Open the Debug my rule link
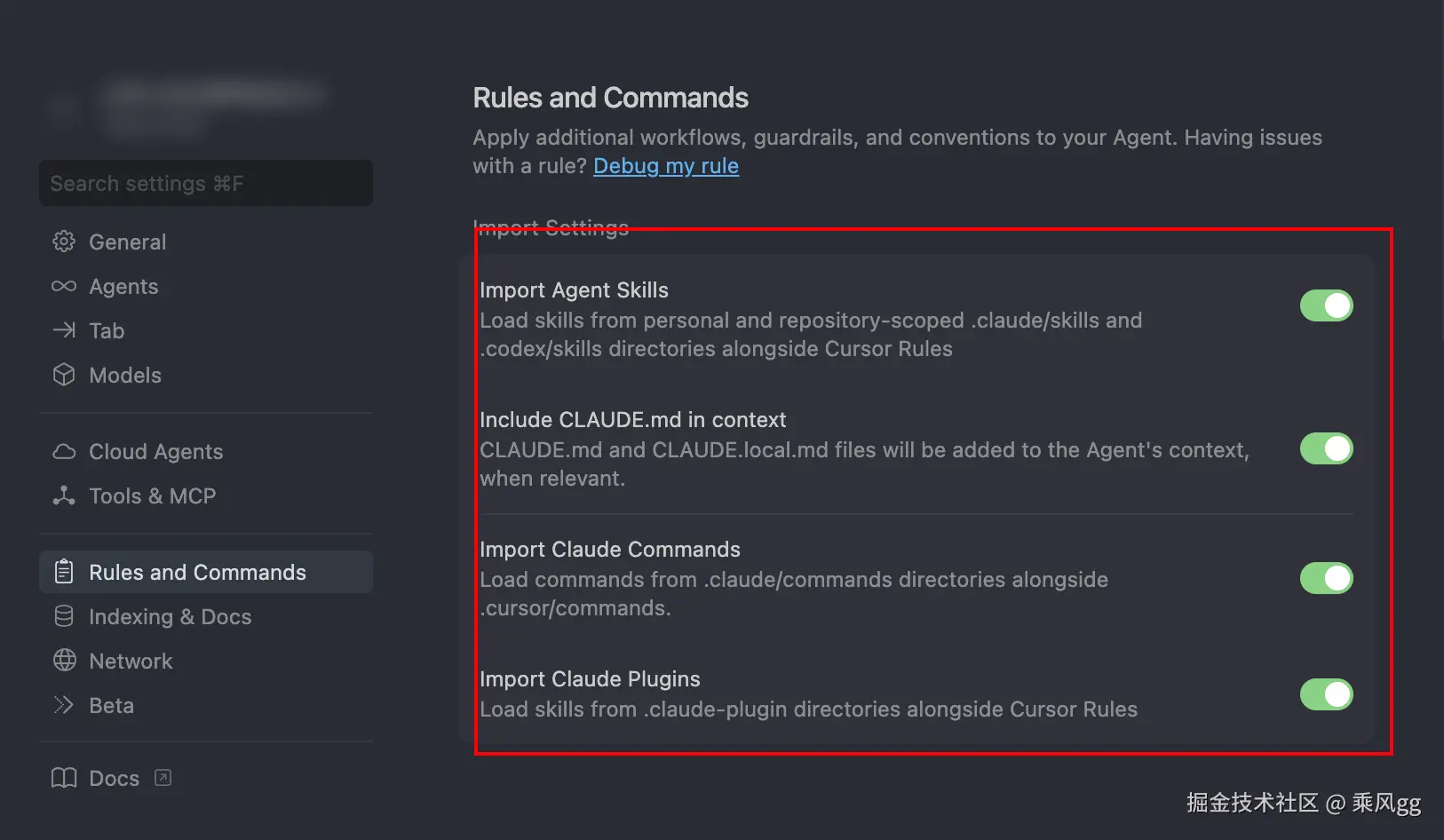1444x840 pixels. (x=666, y=166)
